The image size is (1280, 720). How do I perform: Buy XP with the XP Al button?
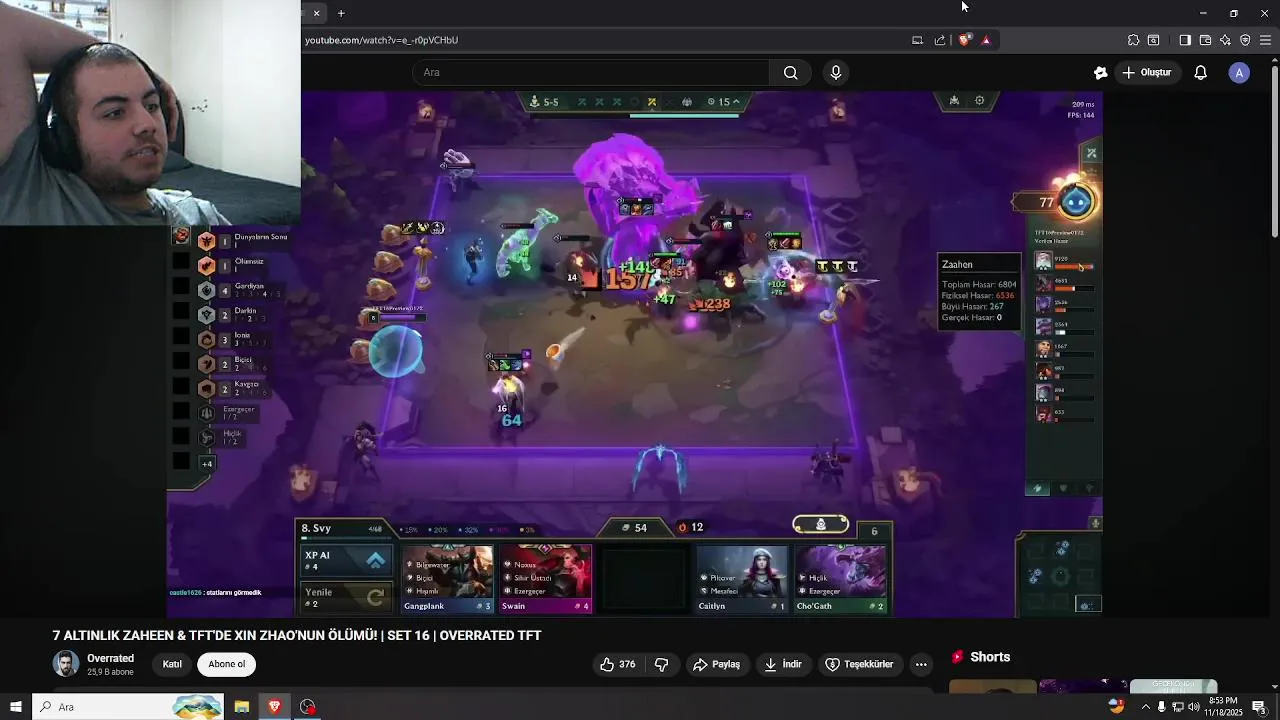[x=345, y=561]
